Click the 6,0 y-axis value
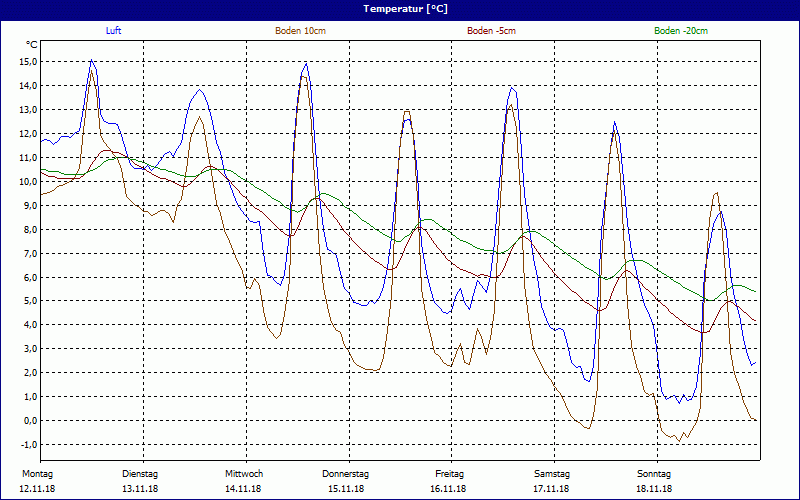 pos(30,278)
